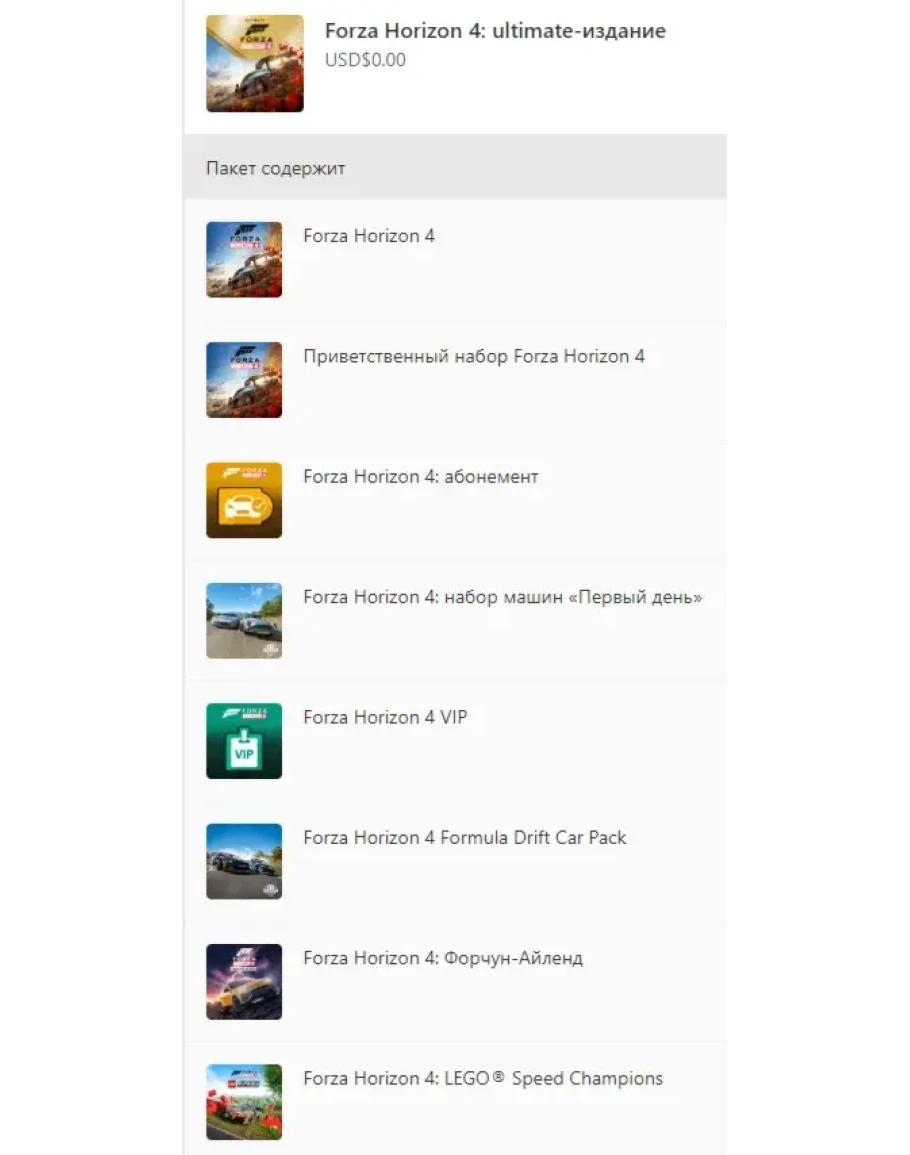The width and height of the screenshot is (910, 1155).
Task: Open the Formula Drift Car Pack thumbnail
Action: coord(244,861)
